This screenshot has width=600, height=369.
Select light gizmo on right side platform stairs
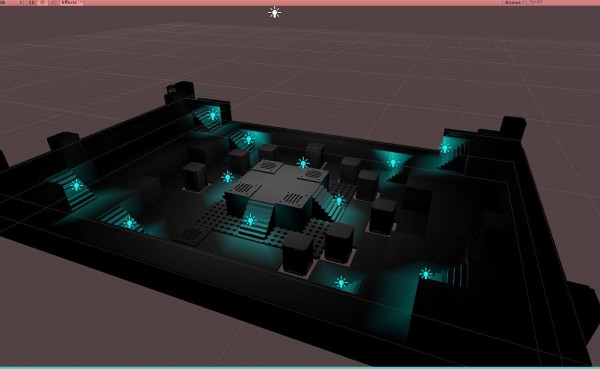pos(339,200)
